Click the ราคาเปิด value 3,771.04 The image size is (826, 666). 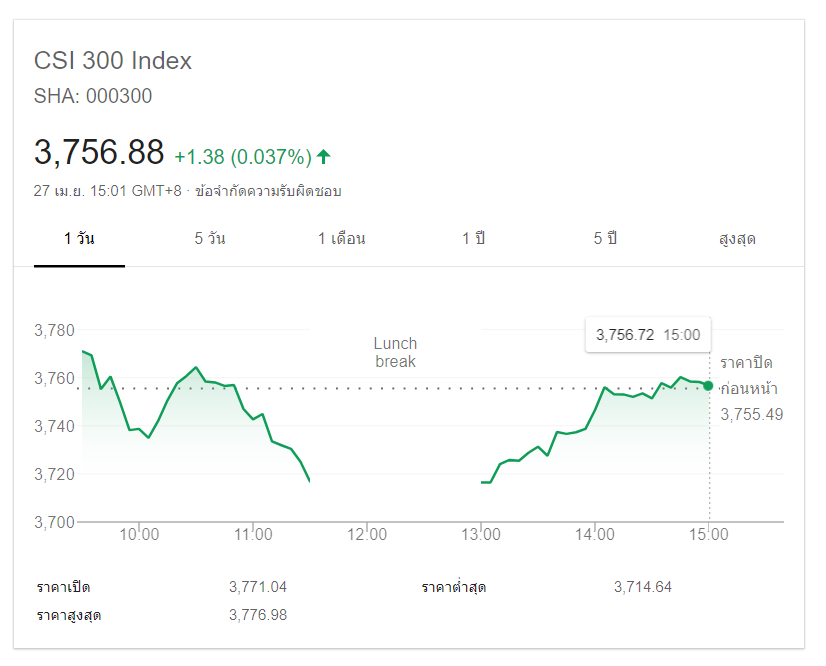pyautogui.click(x=258, y=587)
